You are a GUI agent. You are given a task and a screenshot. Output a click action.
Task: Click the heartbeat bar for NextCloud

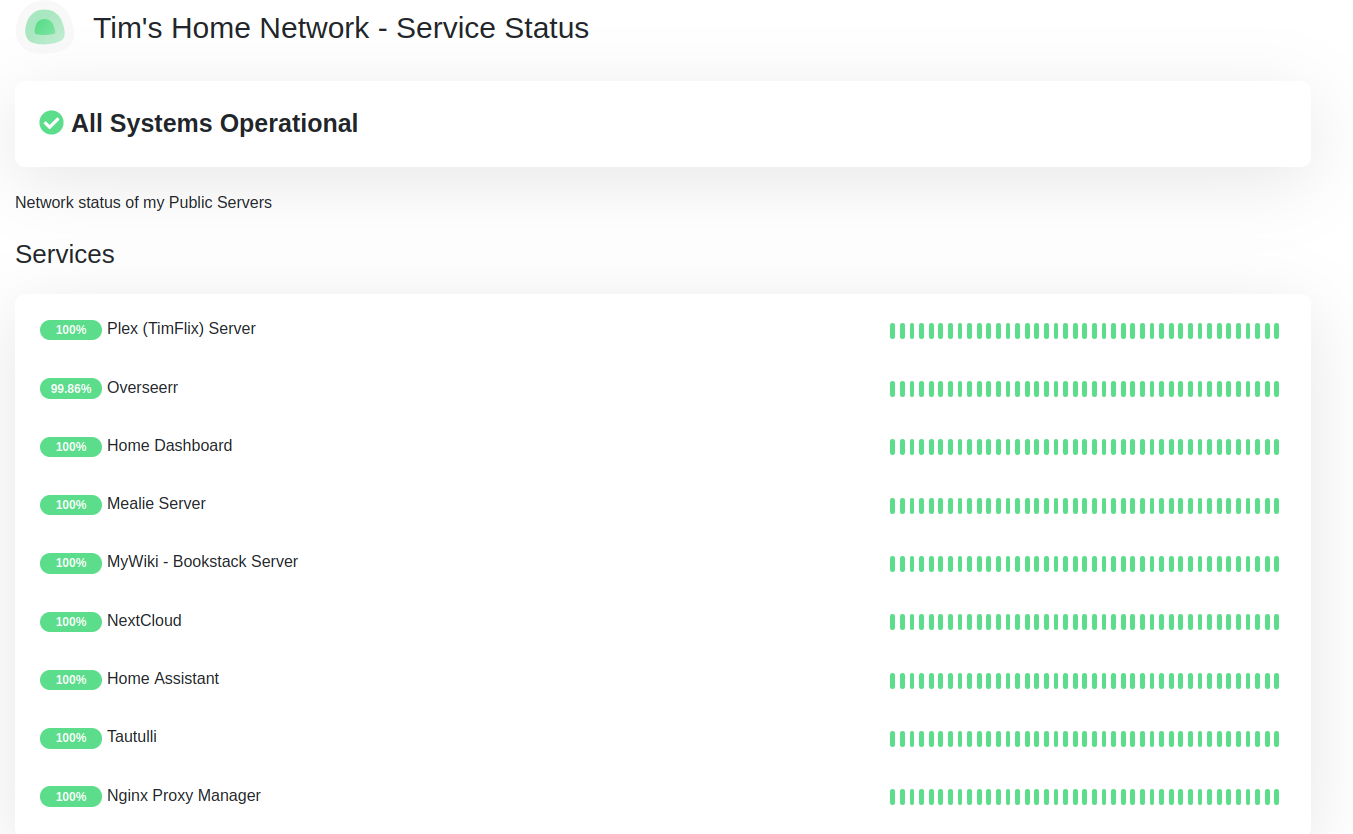1084,622
